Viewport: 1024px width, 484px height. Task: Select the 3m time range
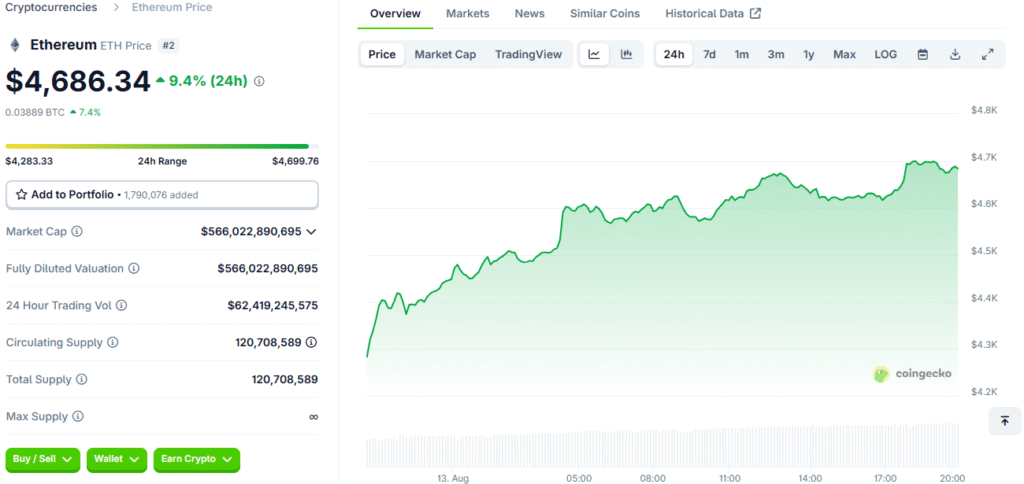tap(776, 54)
